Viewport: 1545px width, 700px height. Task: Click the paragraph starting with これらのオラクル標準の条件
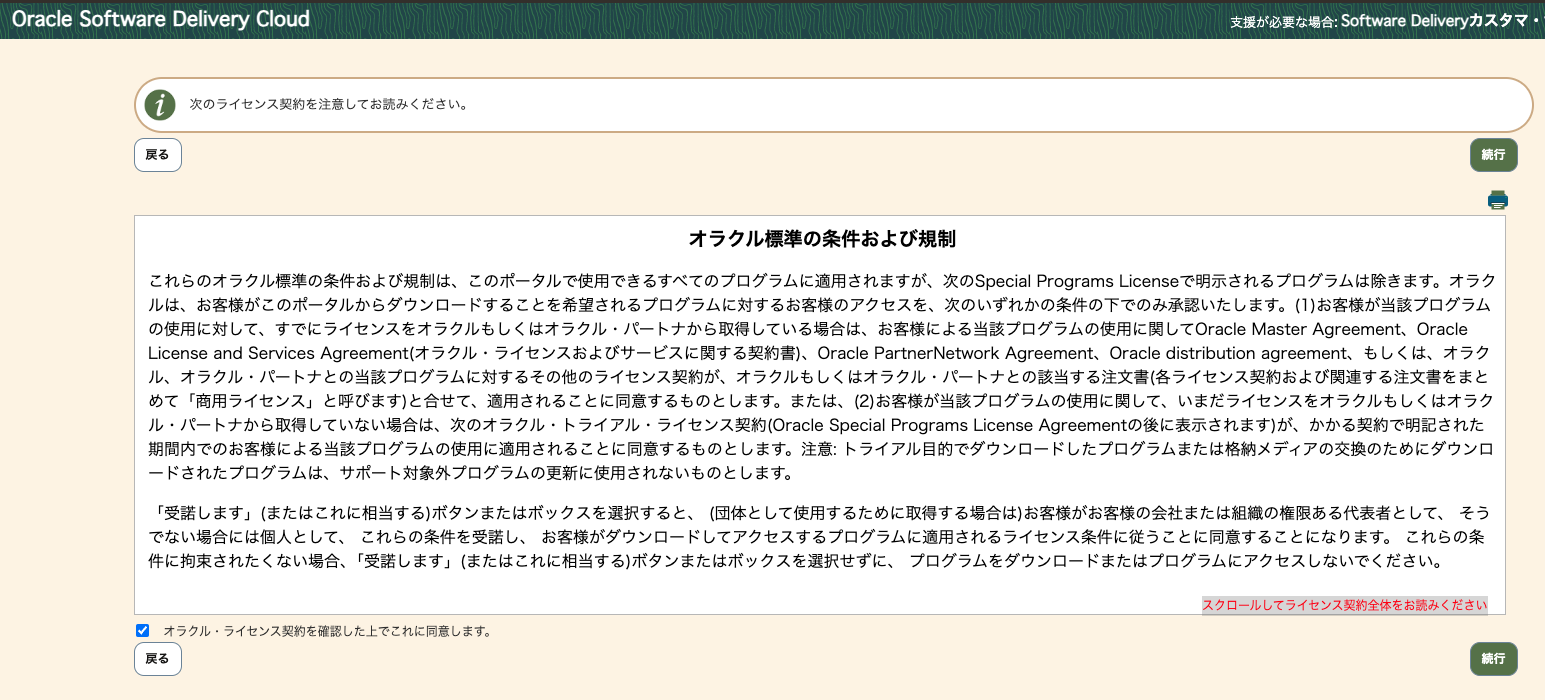tap(821, 377)
